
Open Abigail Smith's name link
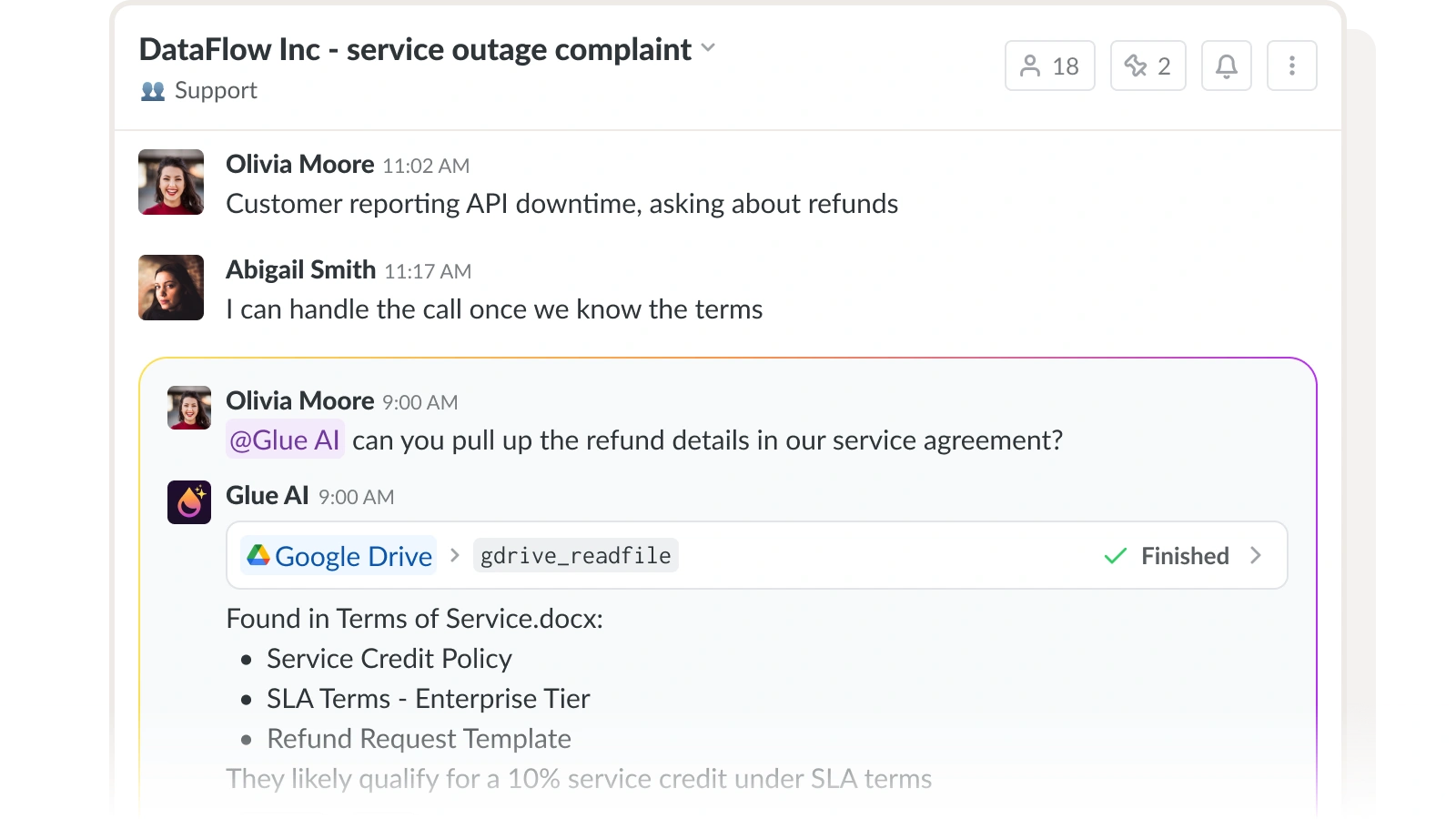coord(301,270)
